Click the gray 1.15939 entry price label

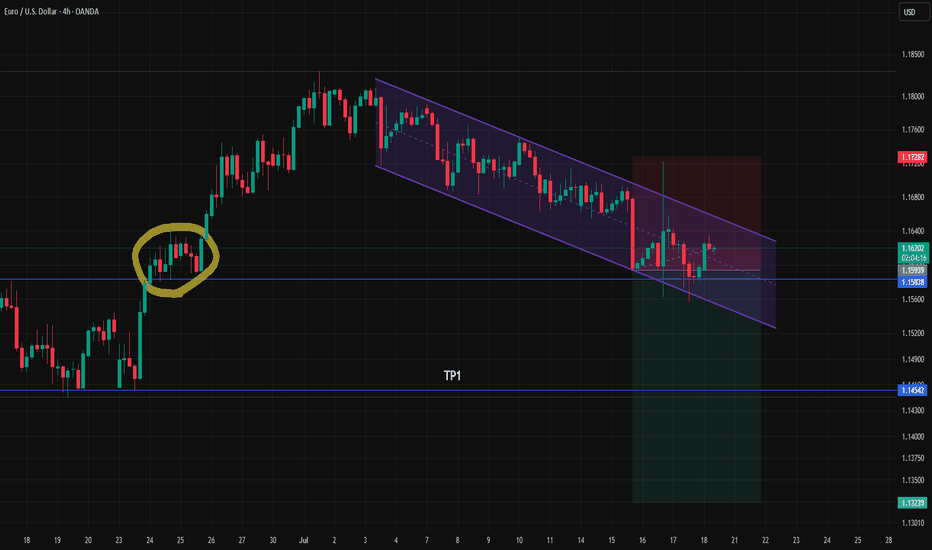(912, 271)
